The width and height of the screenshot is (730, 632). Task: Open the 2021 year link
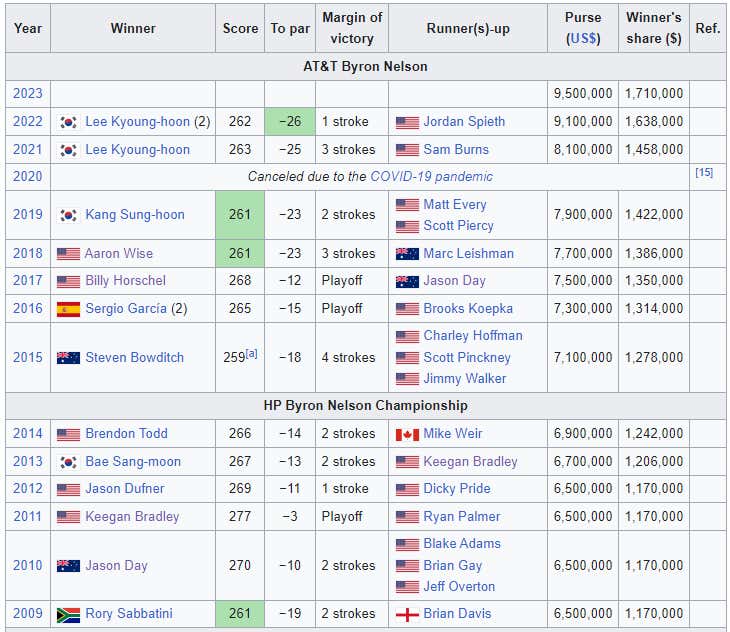pos(27,149)
